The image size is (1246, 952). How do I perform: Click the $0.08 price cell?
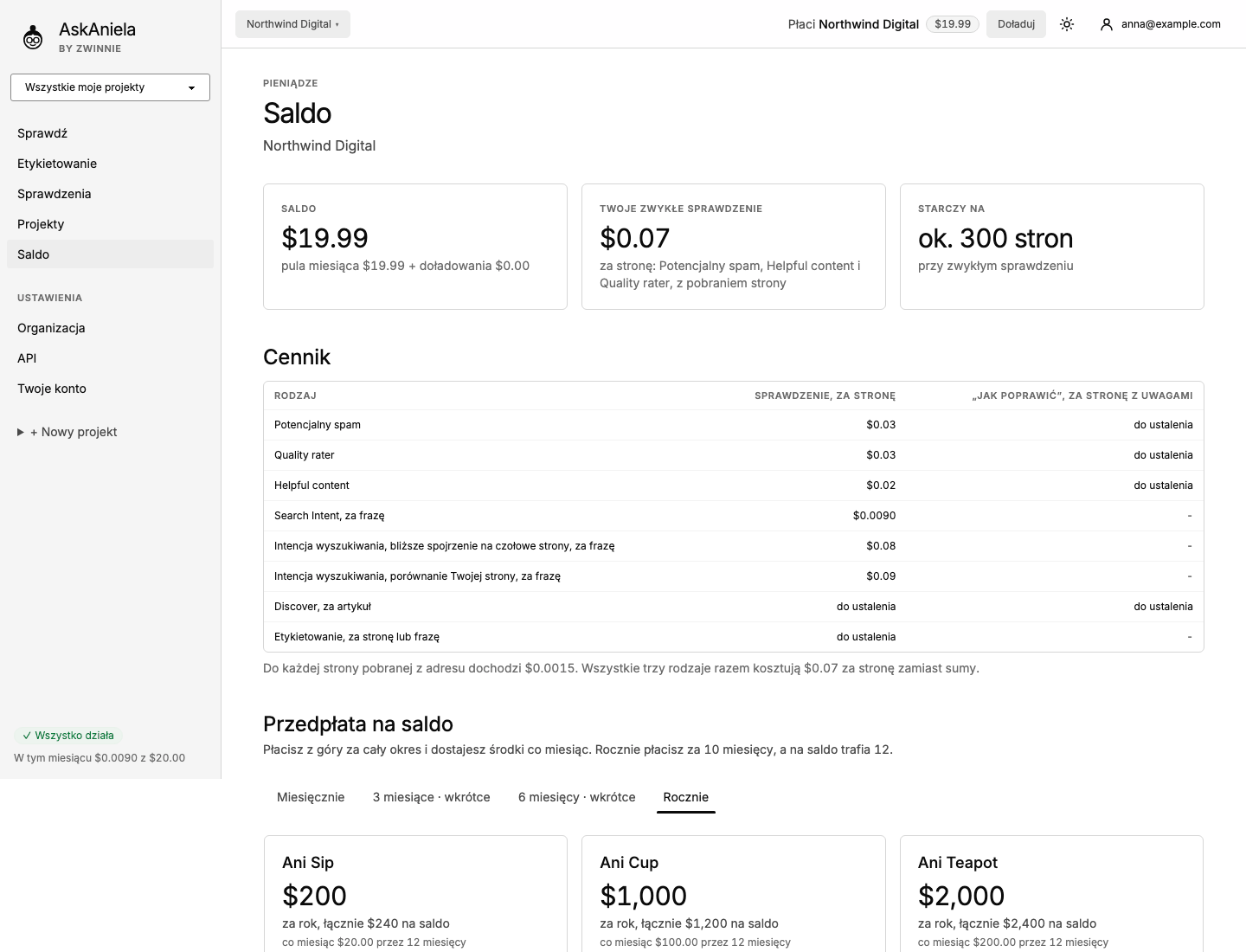881,546
